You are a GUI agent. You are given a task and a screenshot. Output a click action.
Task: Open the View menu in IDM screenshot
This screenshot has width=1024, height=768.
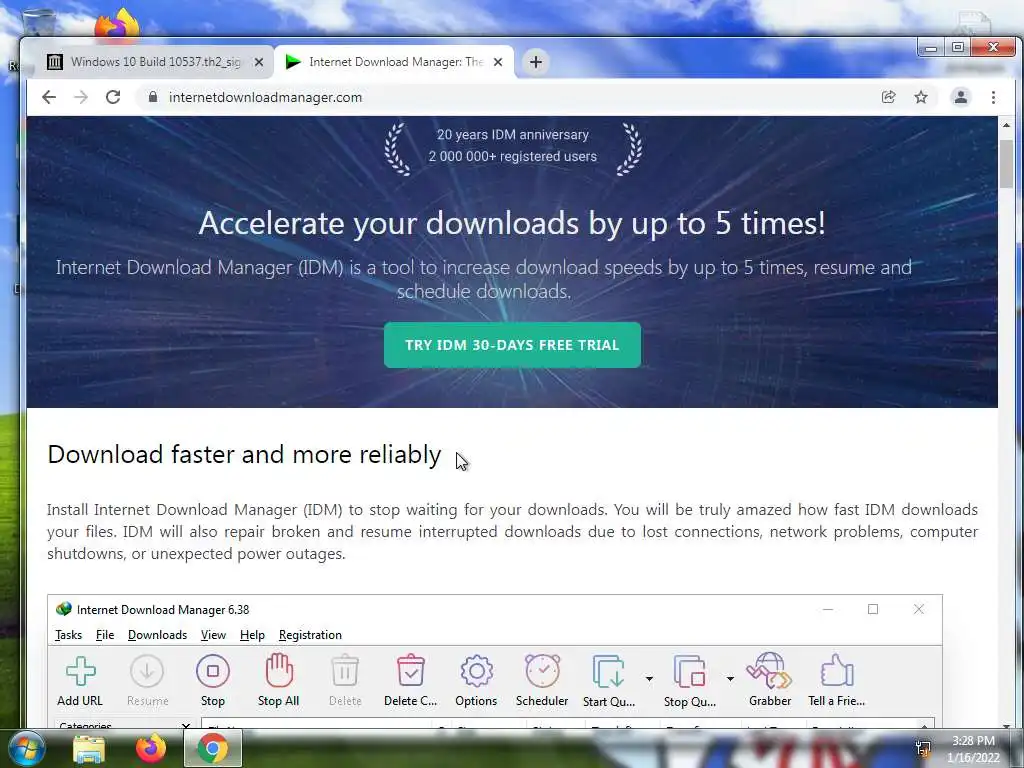[213, 635]
